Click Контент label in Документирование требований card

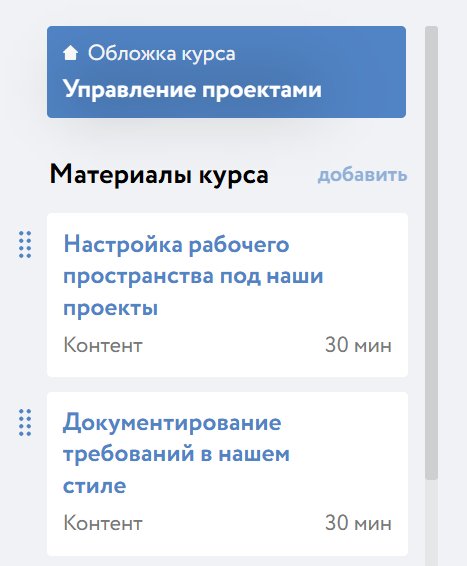[x=103, y=523]
